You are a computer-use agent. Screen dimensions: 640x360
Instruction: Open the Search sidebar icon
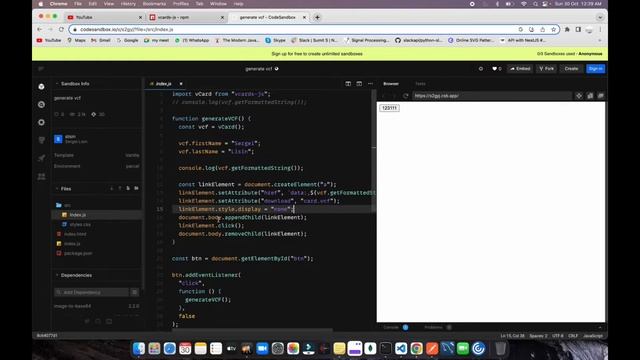pos(41,104)
